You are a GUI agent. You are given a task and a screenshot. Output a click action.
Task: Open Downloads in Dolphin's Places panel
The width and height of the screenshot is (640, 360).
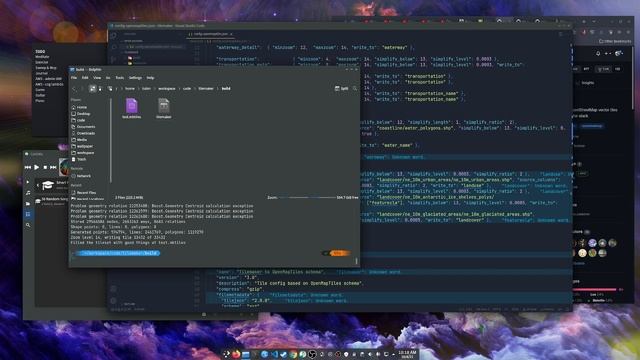click(83, 133)
